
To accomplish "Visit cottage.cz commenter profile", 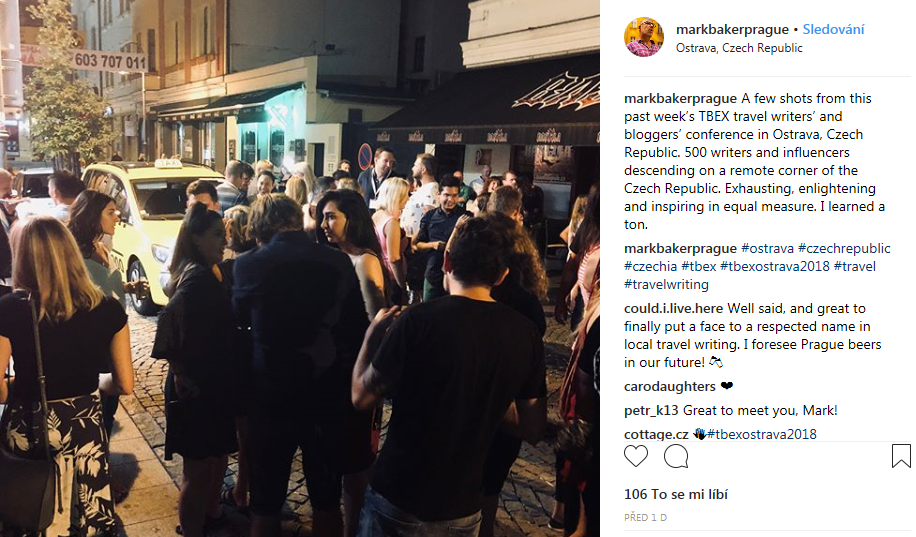I will click(x=656, y=435).
